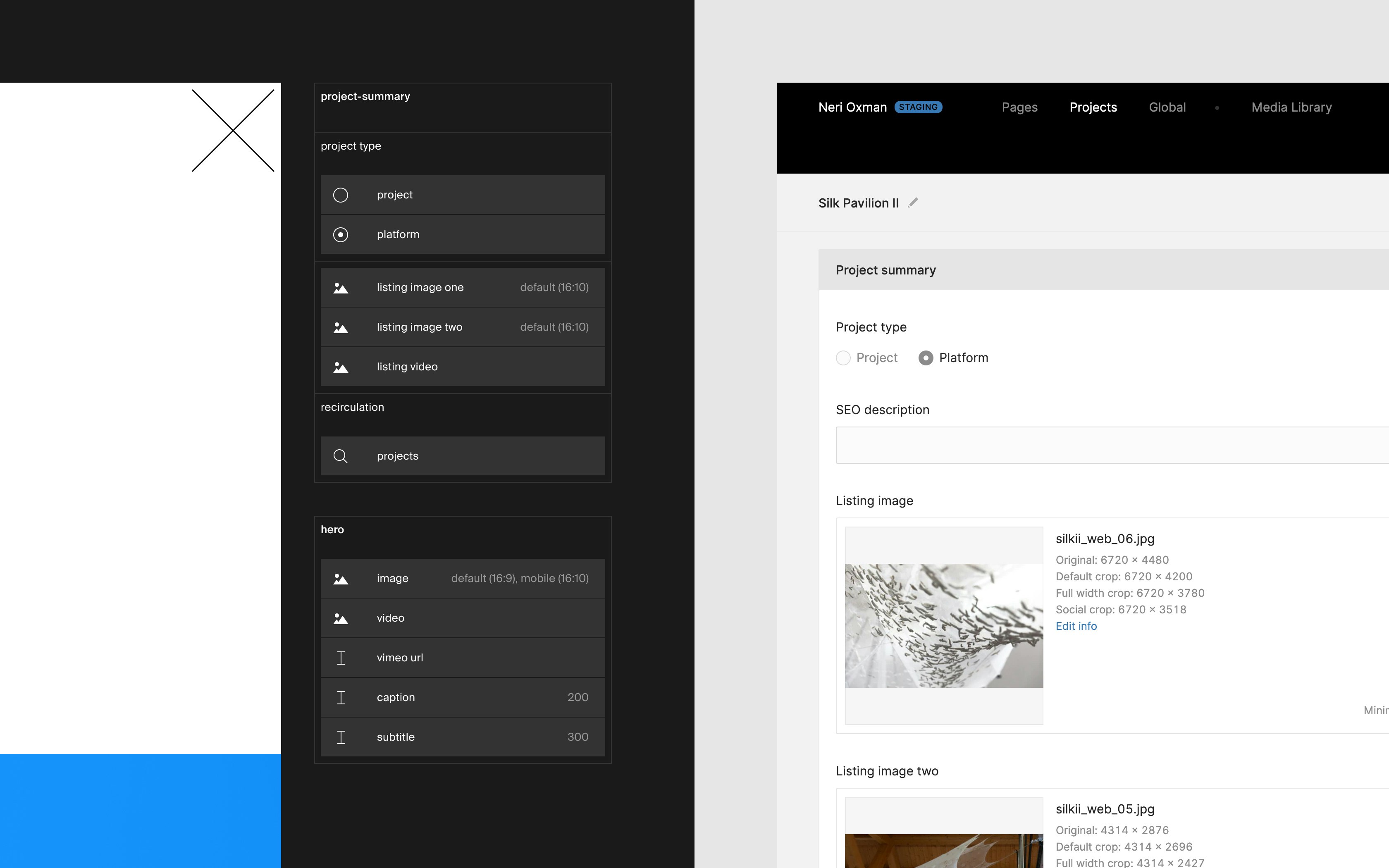Click Neri Oxman site title
This screenshot has width=1389, height=868.
852,107
